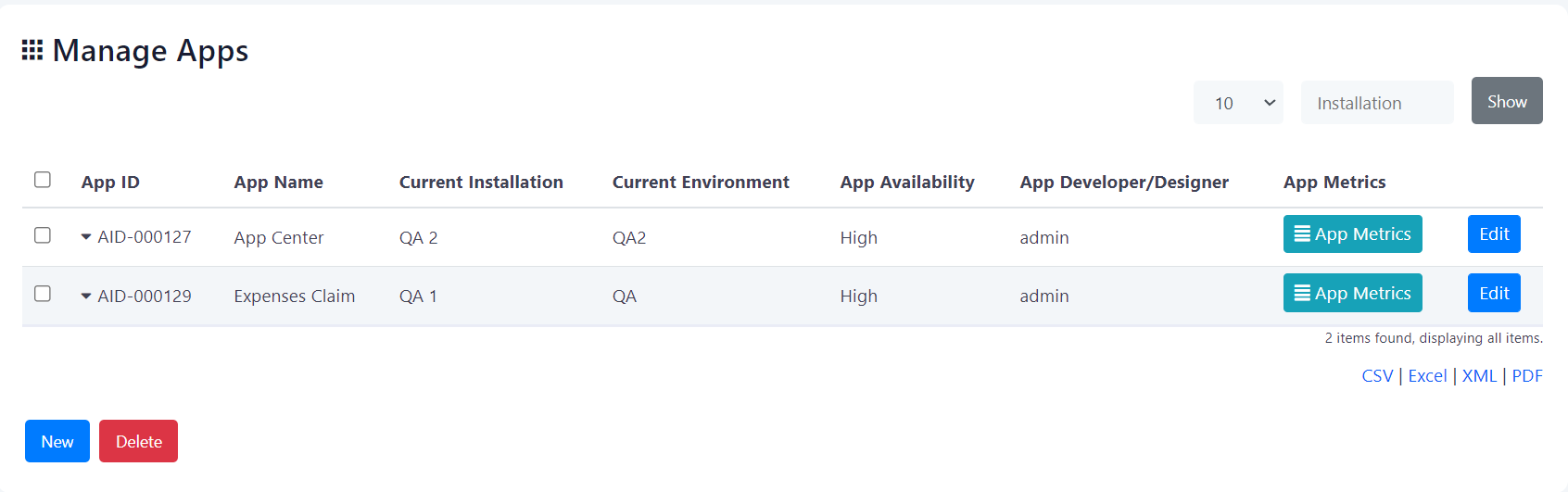
Task: Edit the Expenses Claim row
Action: [x=1494, y=294]
